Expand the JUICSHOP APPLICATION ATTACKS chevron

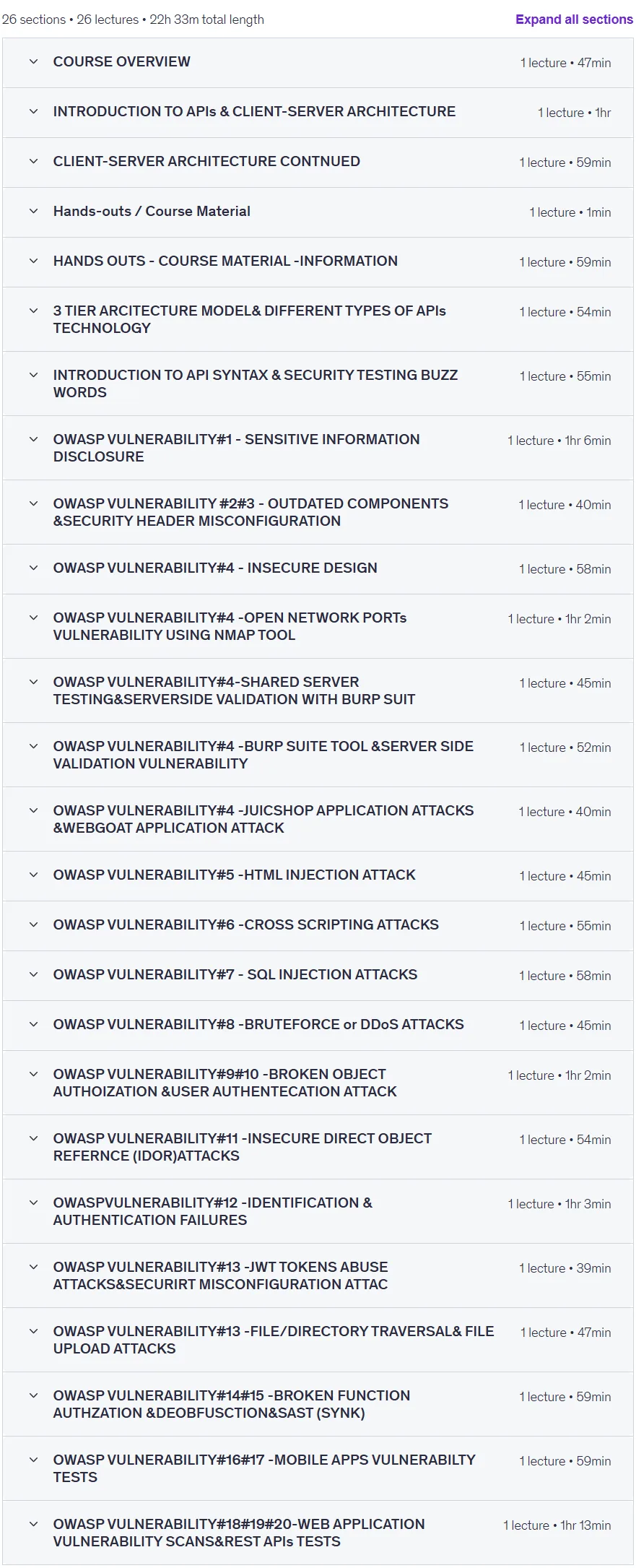coord(33,810)
